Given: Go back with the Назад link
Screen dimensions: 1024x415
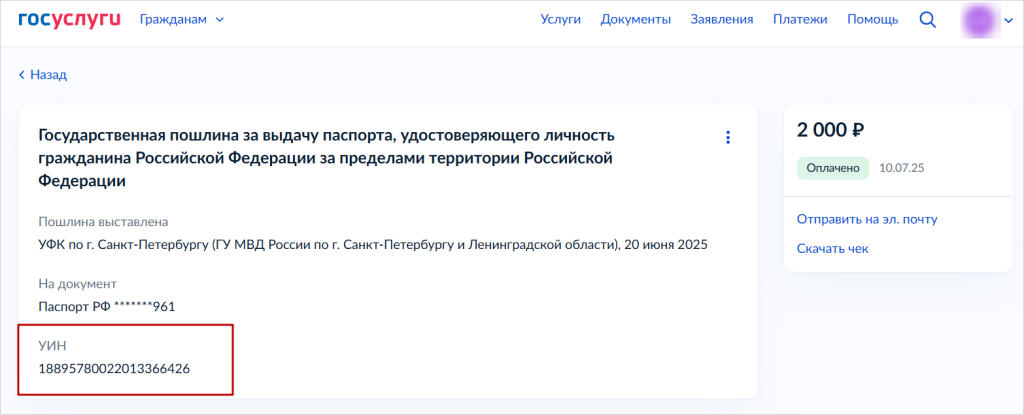Looking at the screenshot, I should (42, 74).
